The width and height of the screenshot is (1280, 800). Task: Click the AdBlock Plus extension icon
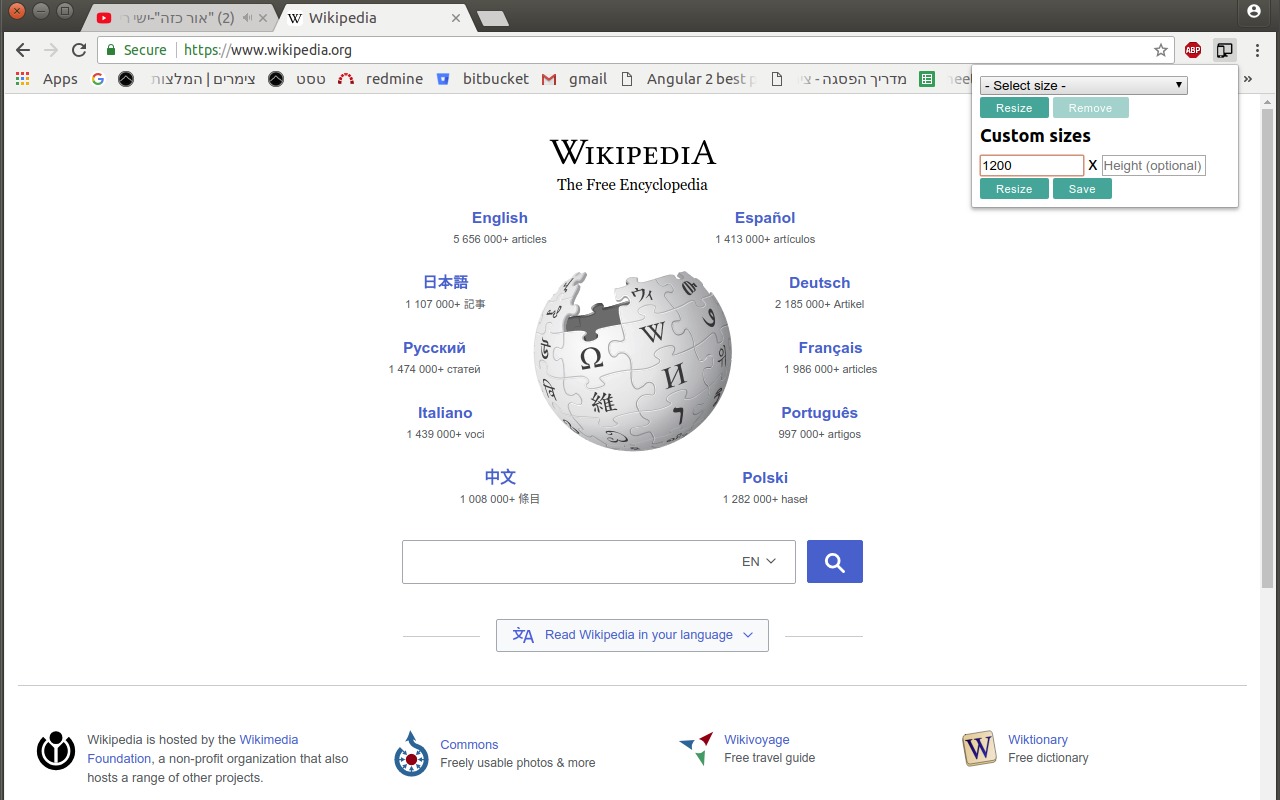pos(1192,50)
